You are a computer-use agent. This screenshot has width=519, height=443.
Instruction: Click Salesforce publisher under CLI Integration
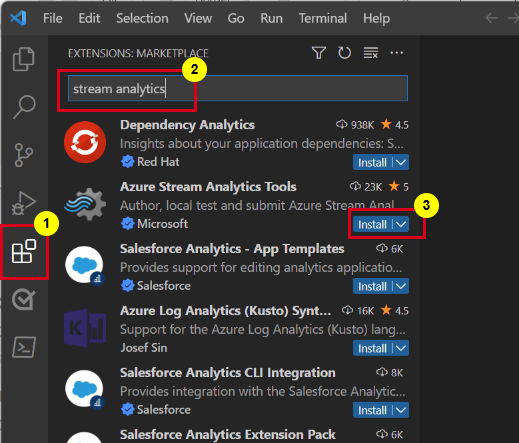164,410
